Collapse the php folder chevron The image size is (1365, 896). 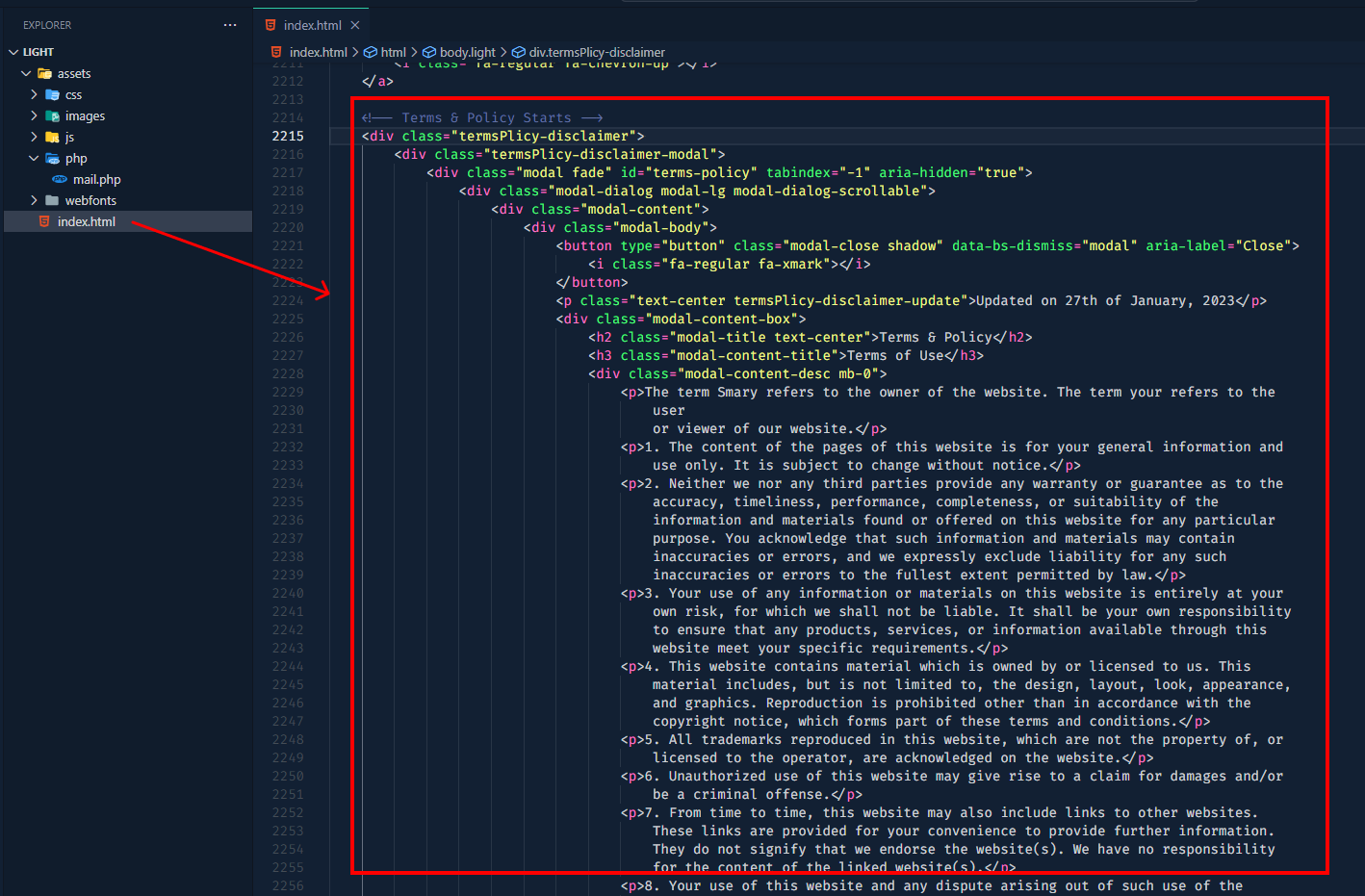pyautogui.click(x=34, y=158)
